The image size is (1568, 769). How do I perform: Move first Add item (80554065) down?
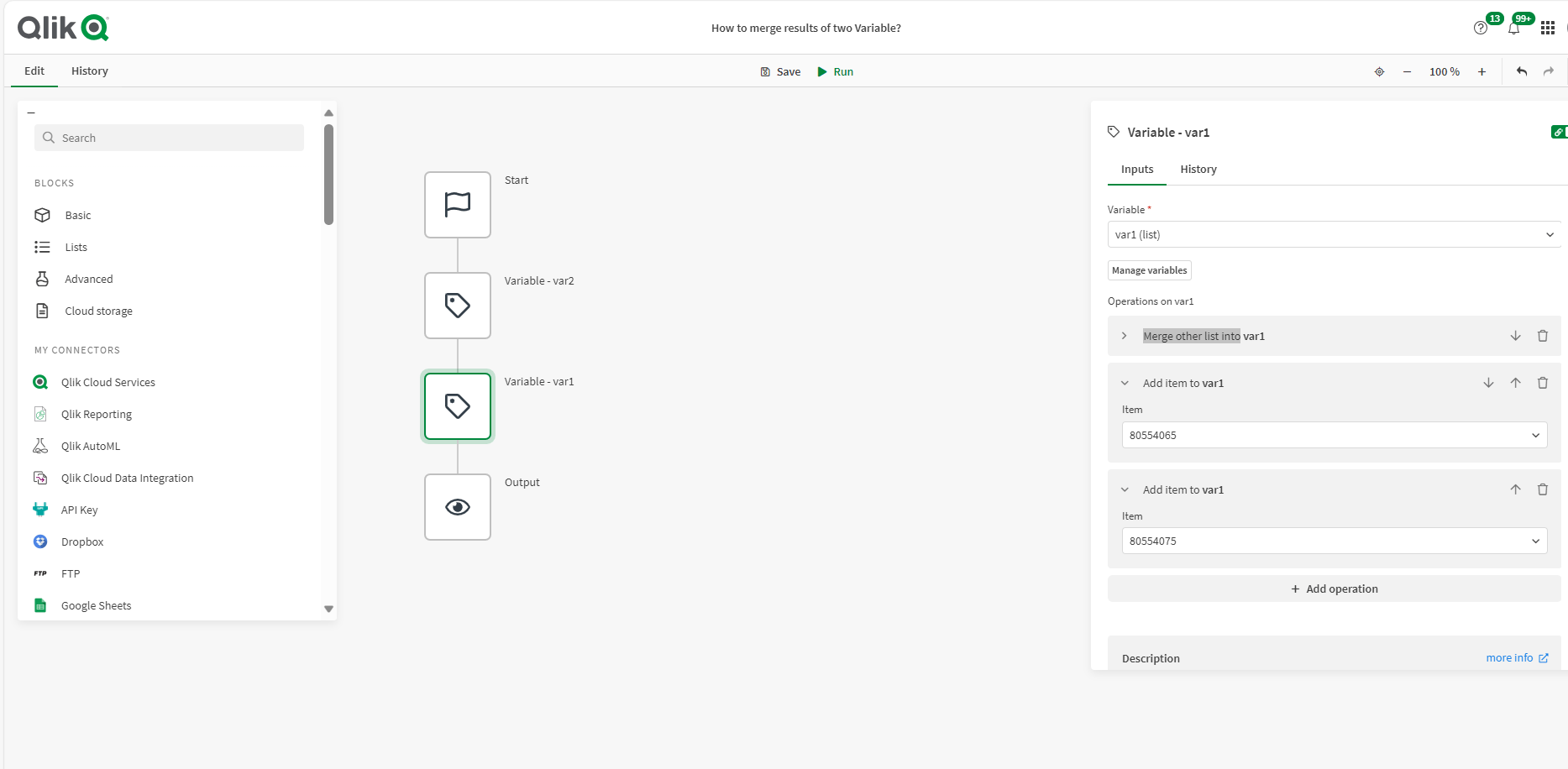click(x=1488, y=383)
